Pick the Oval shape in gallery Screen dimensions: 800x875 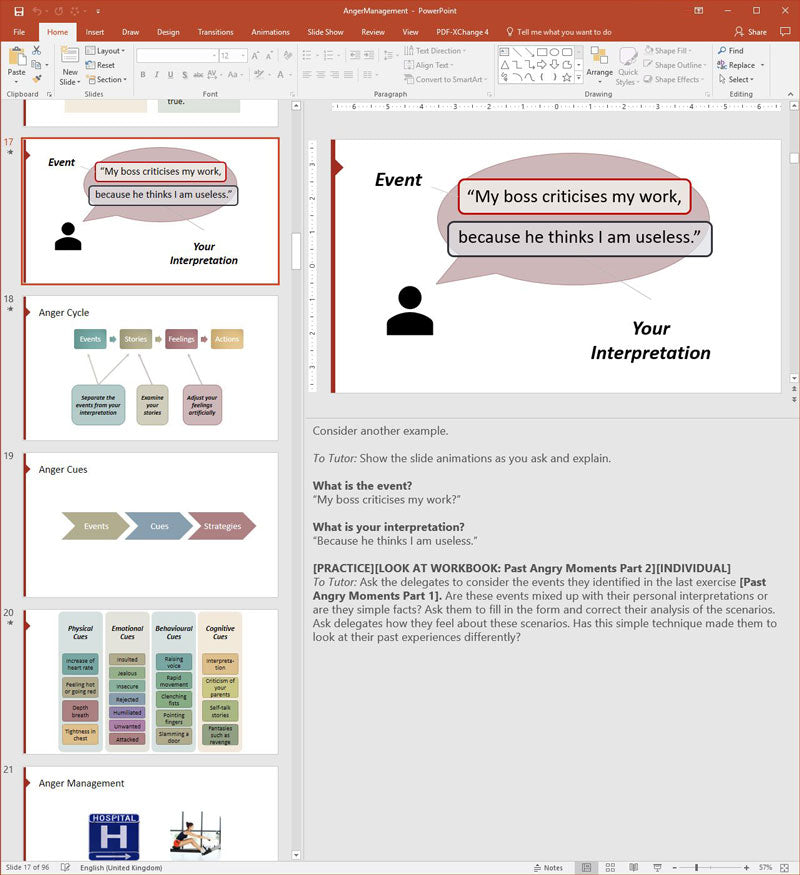(x=554, y=52)
